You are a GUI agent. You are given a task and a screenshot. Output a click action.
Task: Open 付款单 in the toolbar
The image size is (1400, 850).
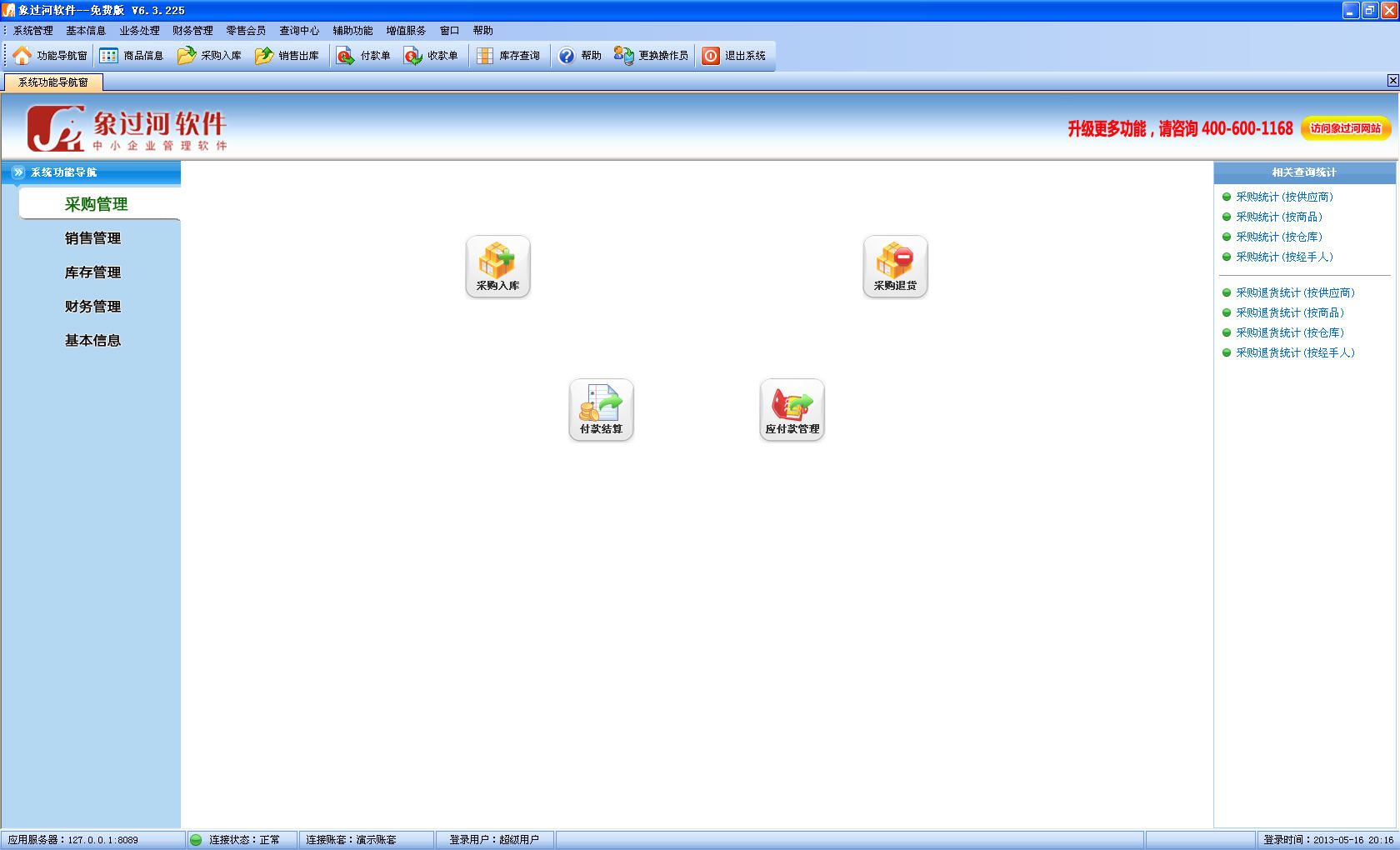click(363, 56)
